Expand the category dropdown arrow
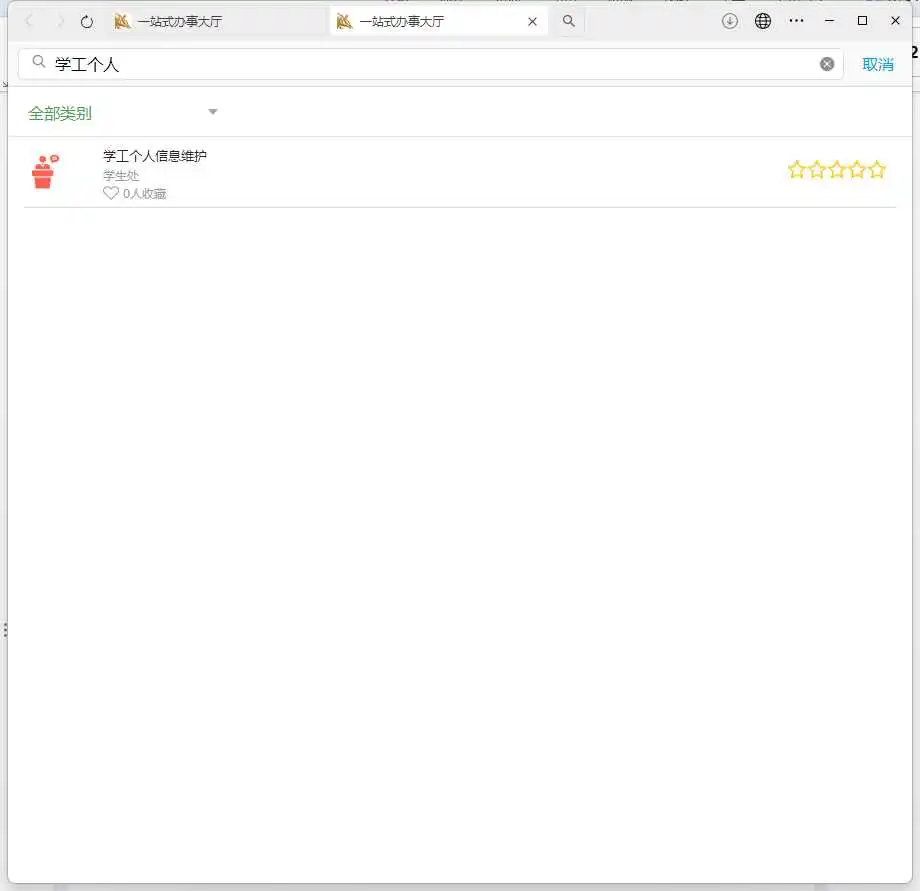920x891 pixels. click(x=213, y=111)
